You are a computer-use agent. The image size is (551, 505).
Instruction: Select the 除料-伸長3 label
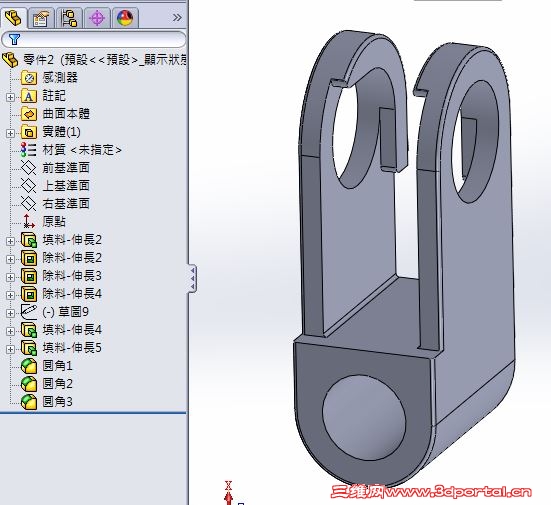pyautogui.click(x=72, y=276)
